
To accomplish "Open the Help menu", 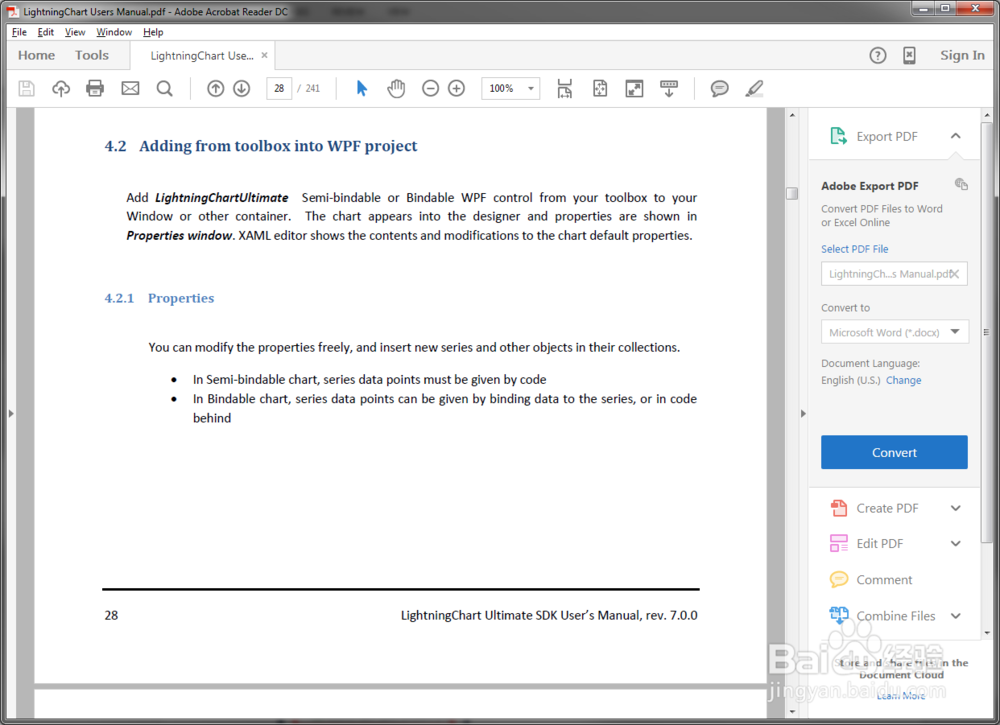I will pos(153,32).
